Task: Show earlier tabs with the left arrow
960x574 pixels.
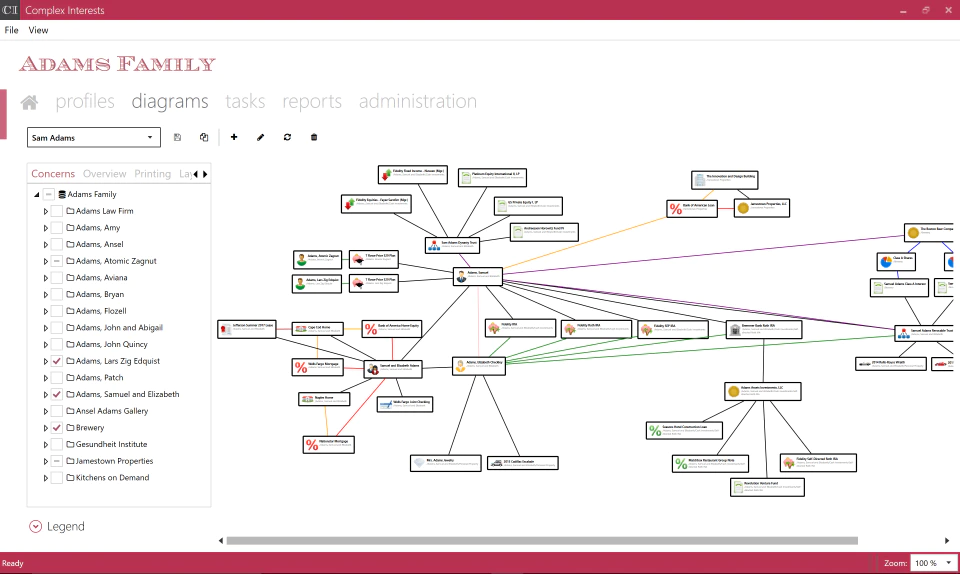Action: (196, 174)
